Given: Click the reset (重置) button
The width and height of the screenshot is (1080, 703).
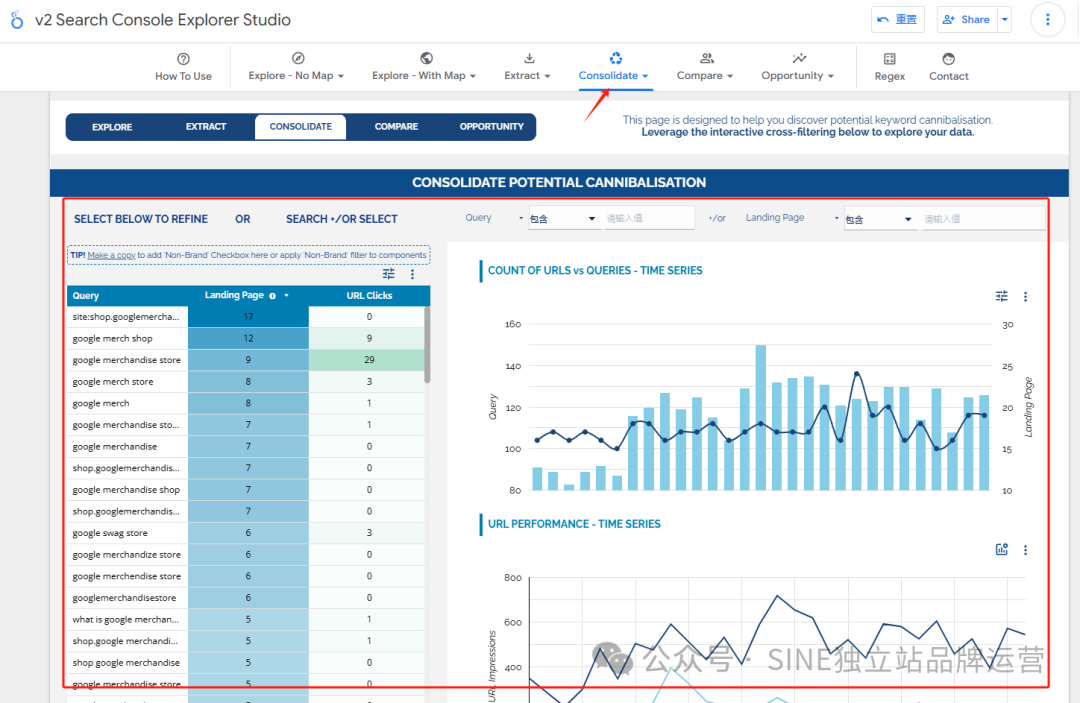Looking at the screenshot, I should (897, 19).
